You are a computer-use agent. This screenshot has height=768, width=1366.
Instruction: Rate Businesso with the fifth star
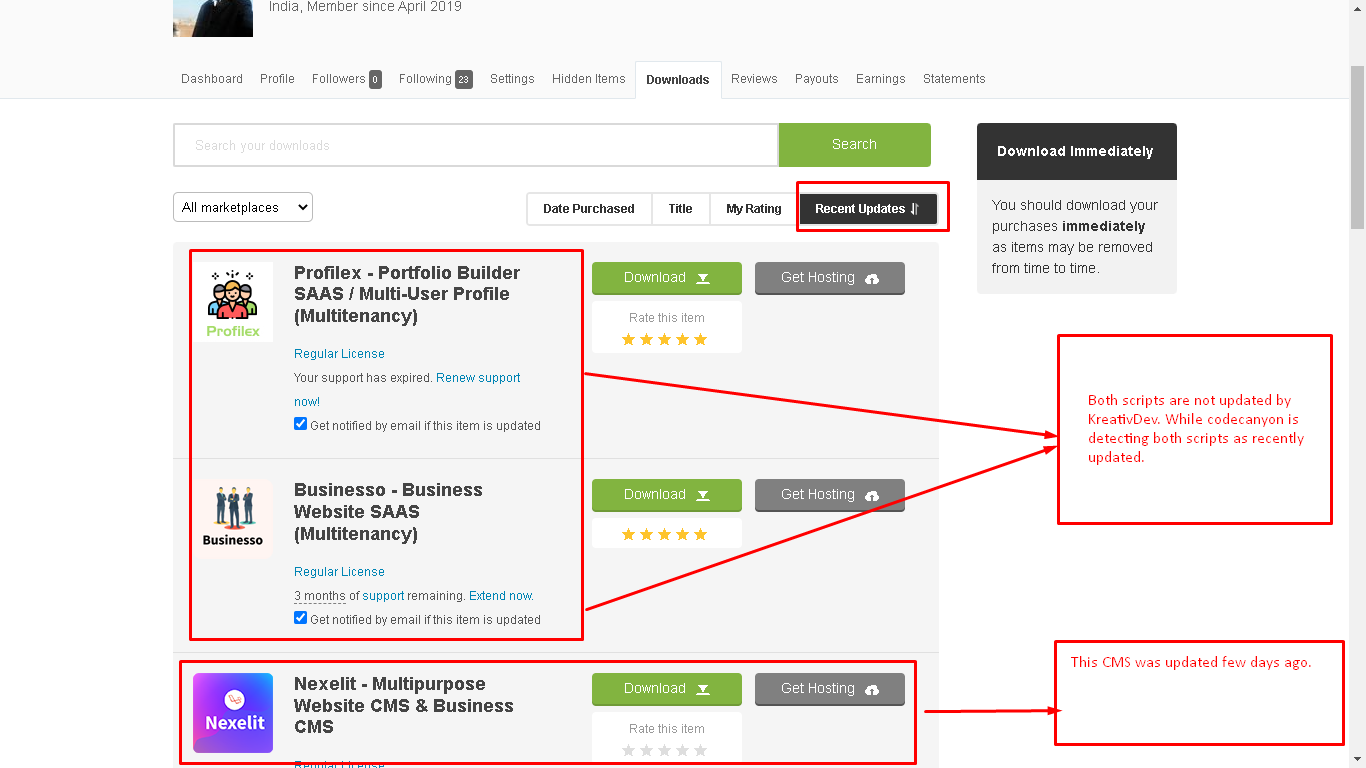700,535
